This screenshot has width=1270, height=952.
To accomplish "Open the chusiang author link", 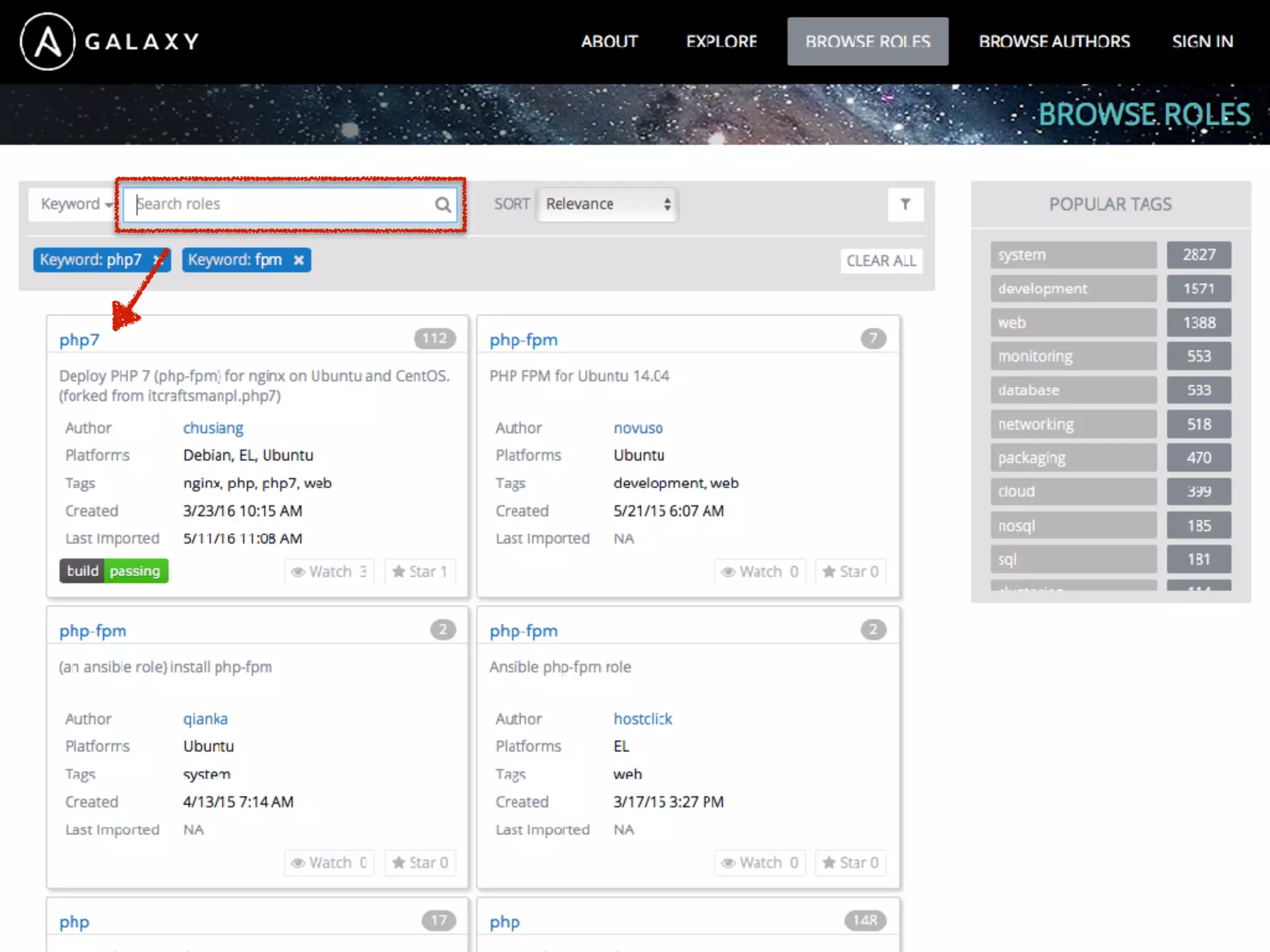I will (x=213, y=428).
